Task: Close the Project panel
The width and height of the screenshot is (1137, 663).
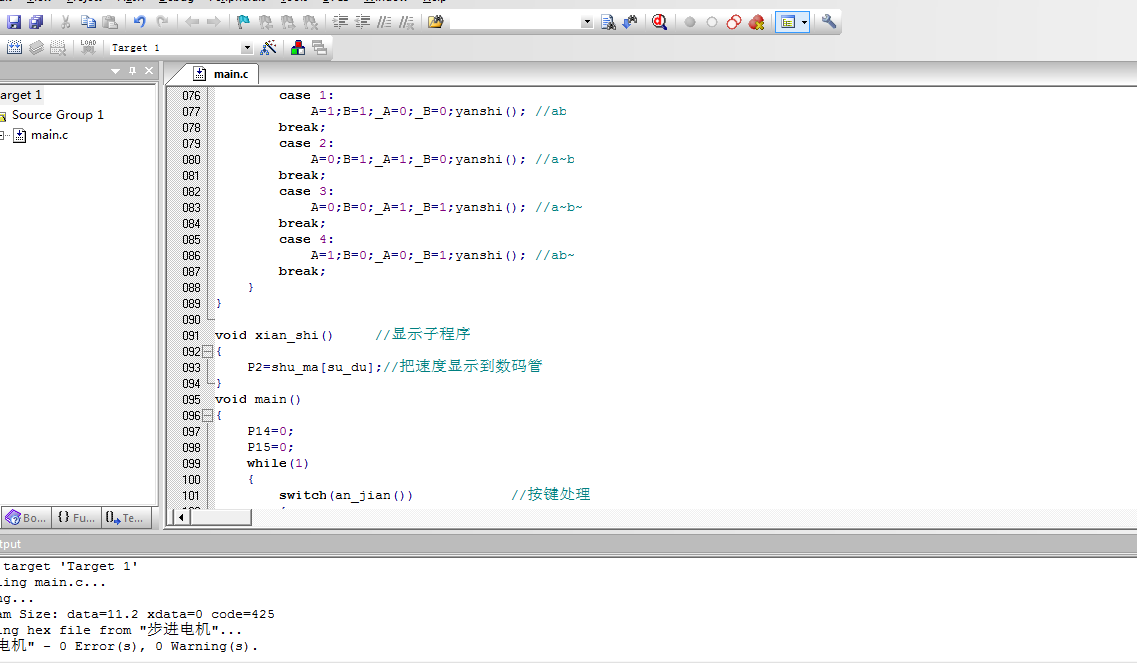Action: [149, 71]
